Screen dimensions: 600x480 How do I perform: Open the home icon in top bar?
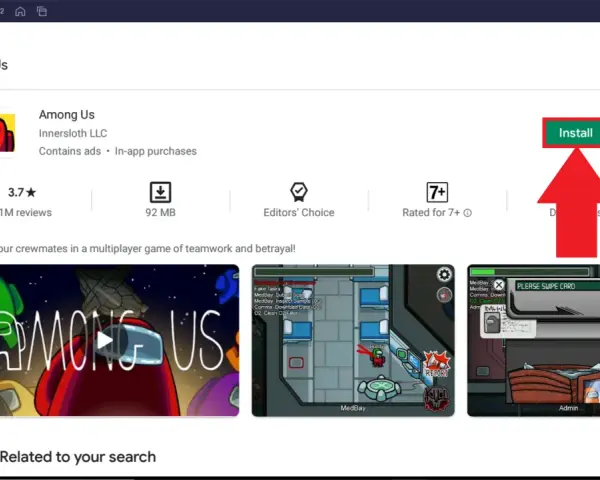(x=20, y=11)
